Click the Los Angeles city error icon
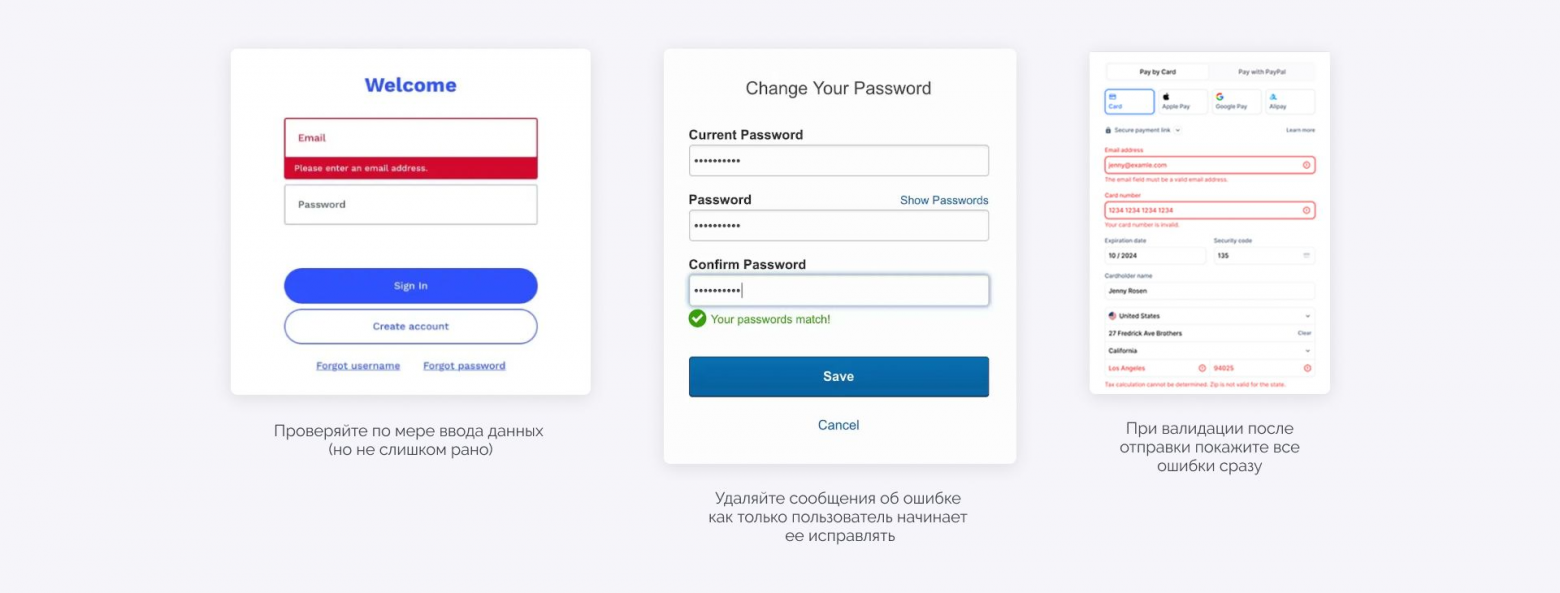 [1202, 368]
